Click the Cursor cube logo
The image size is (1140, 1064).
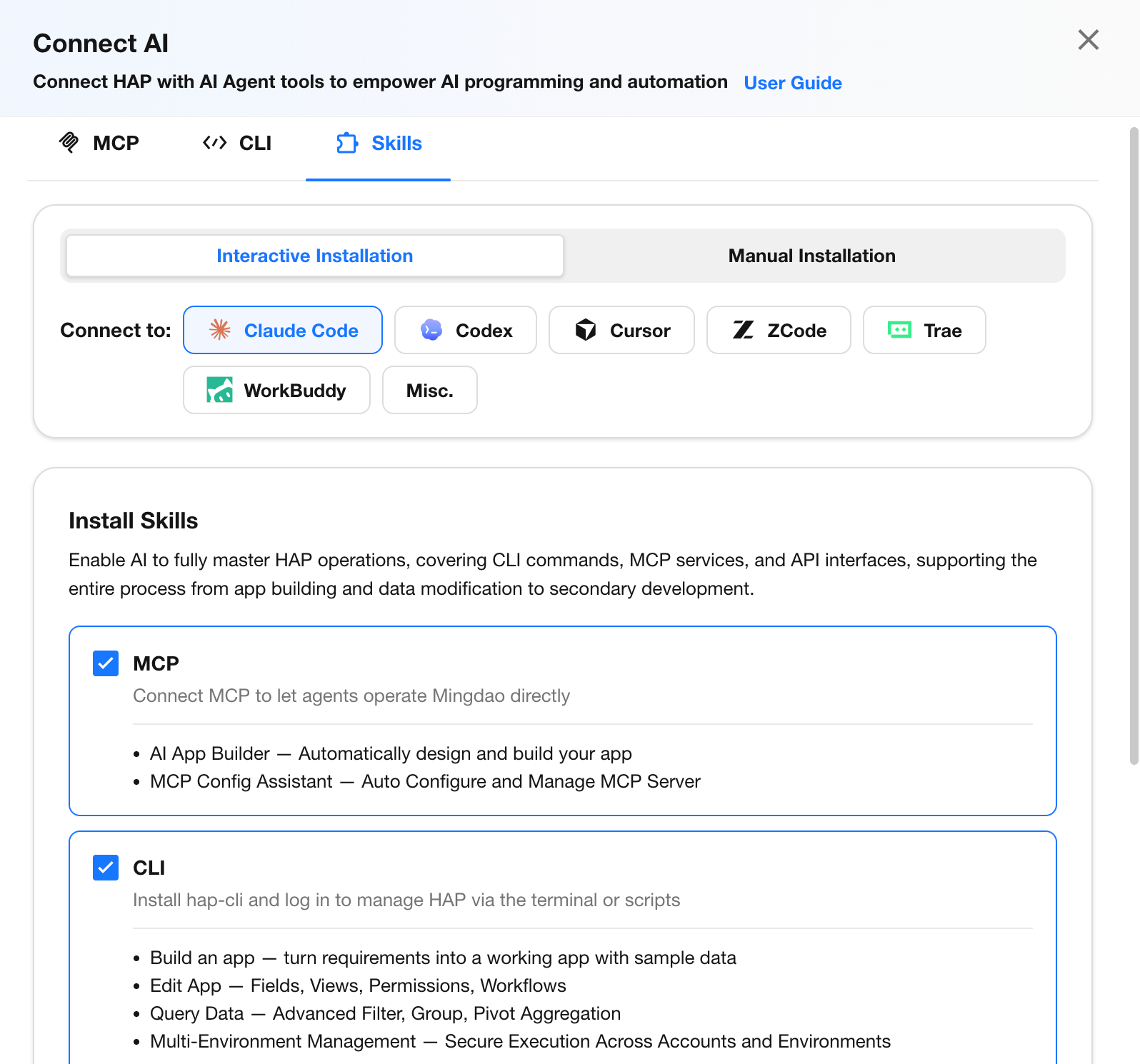pos(586,330)
